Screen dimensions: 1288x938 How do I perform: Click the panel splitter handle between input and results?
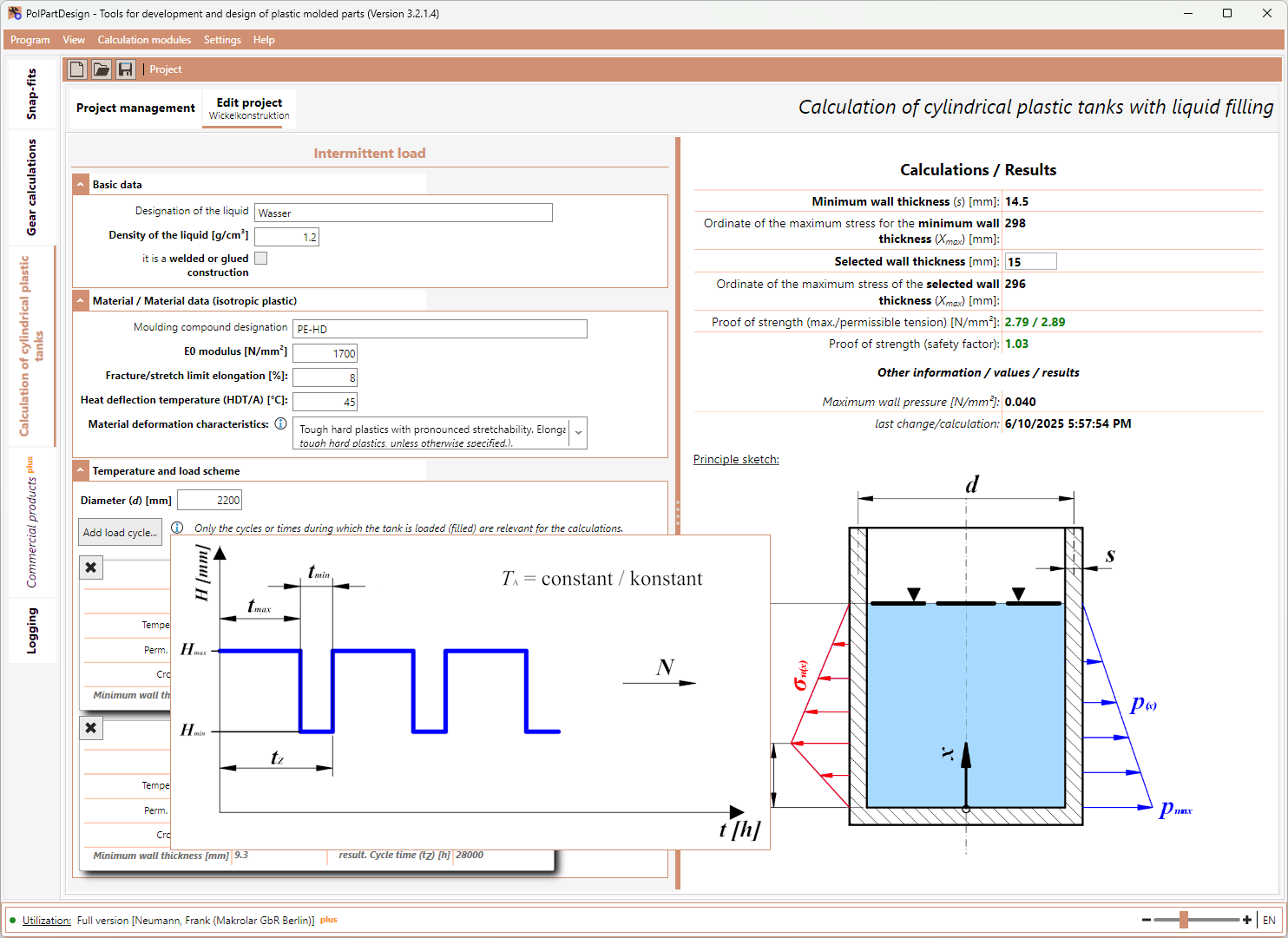click(x=678, y=514)
